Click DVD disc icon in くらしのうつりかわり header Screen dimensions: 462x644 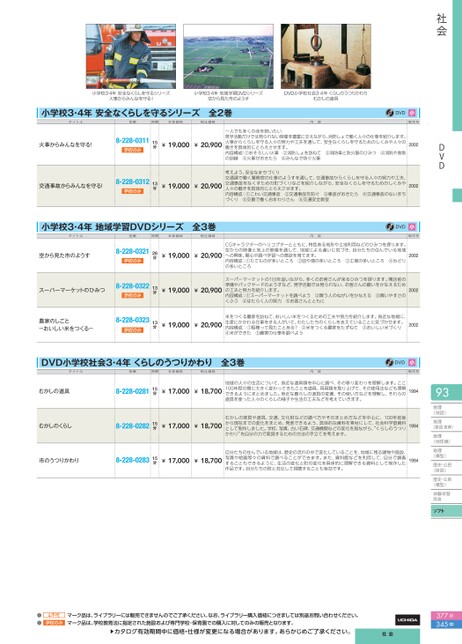(x=390, y=362)
